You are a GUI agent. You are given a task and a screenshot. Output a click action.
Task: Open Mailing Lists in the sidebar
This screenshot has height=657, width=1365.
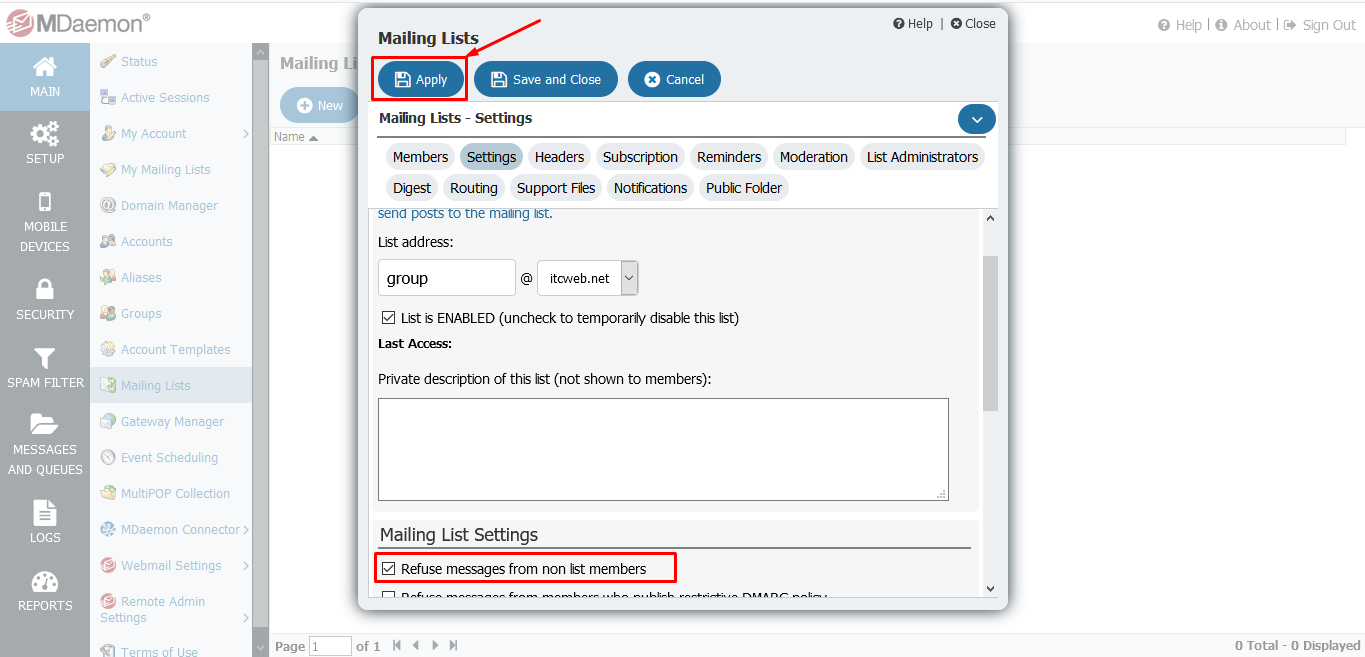171,385
